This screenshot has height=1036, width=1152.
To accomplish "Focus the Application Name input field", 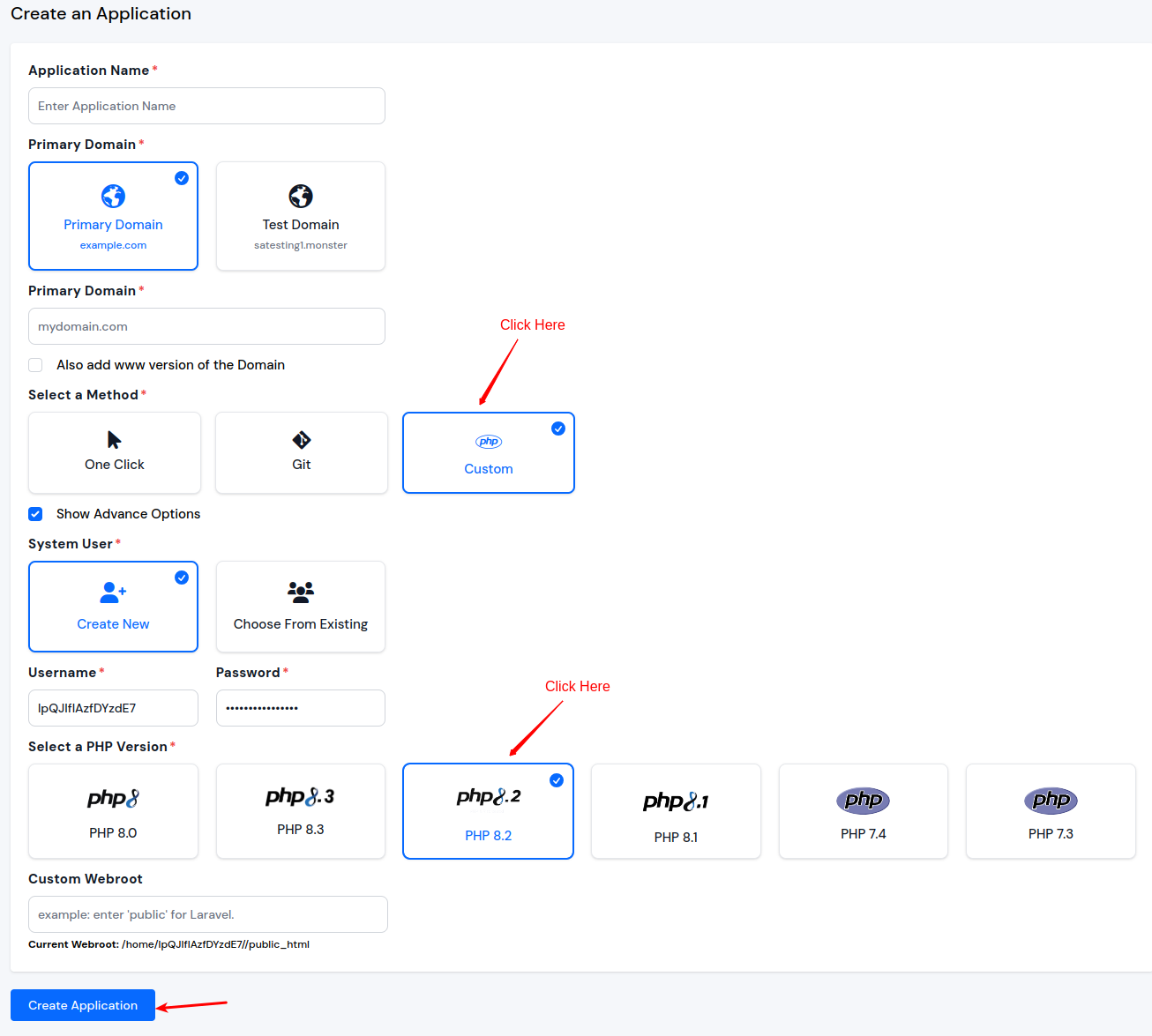I will pos(206,106).
